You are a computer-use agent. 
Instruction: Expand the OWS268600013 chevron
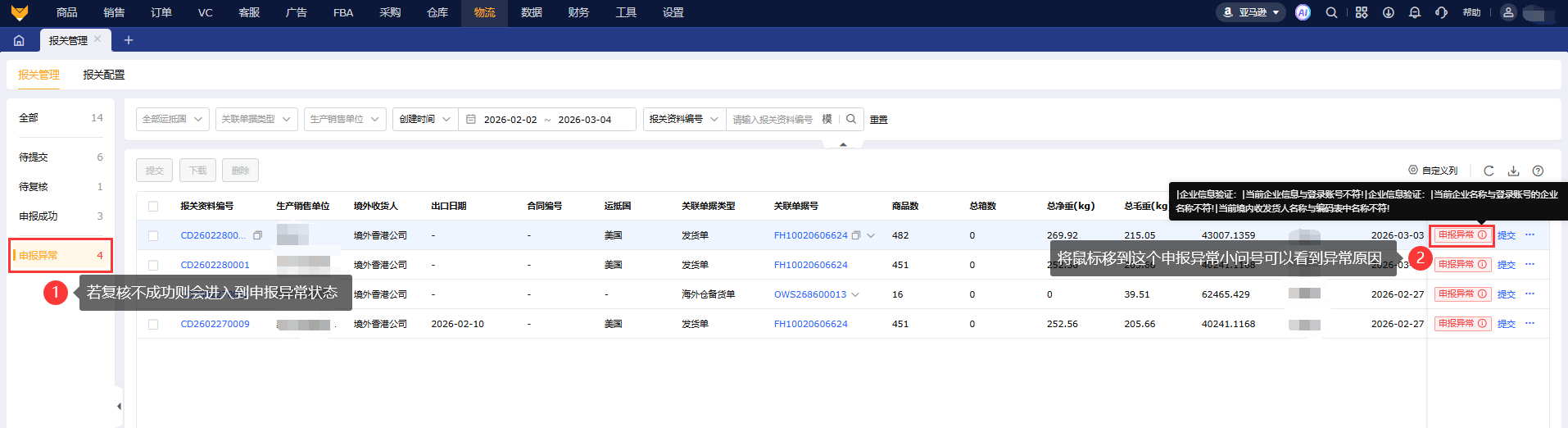855,294
